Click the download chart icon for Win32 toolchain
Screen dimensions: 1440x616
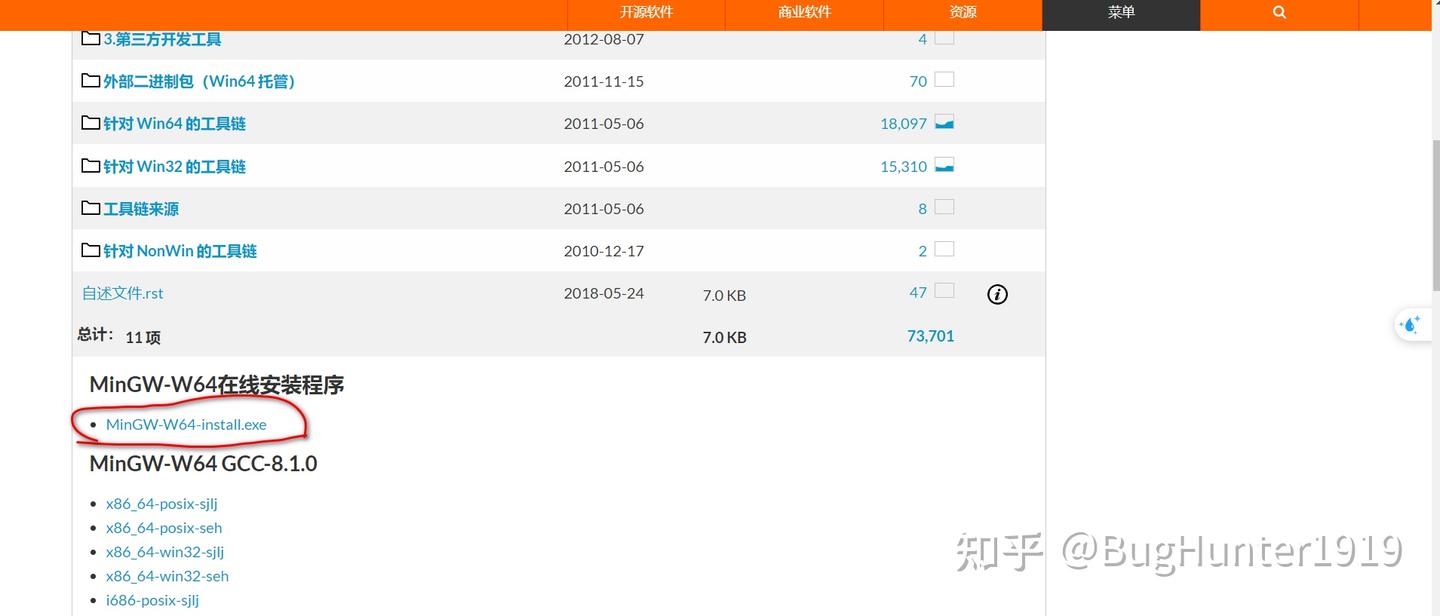tap(944, 165)
